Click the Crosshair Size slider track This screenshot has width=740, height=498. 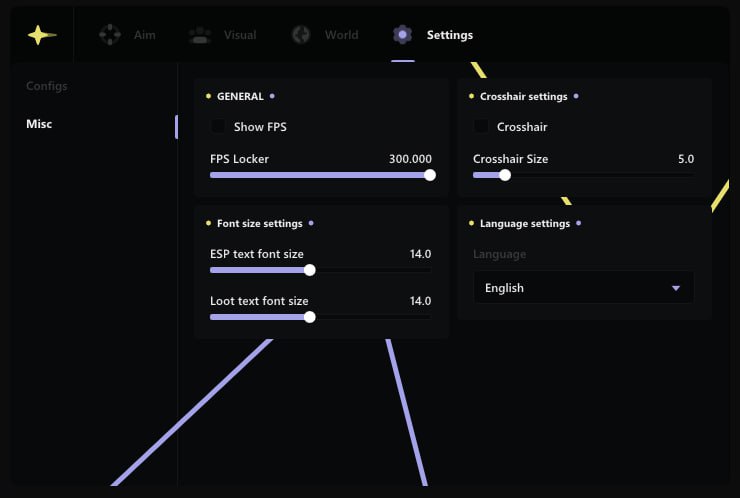pyautogui.click(x=600, y=175)
